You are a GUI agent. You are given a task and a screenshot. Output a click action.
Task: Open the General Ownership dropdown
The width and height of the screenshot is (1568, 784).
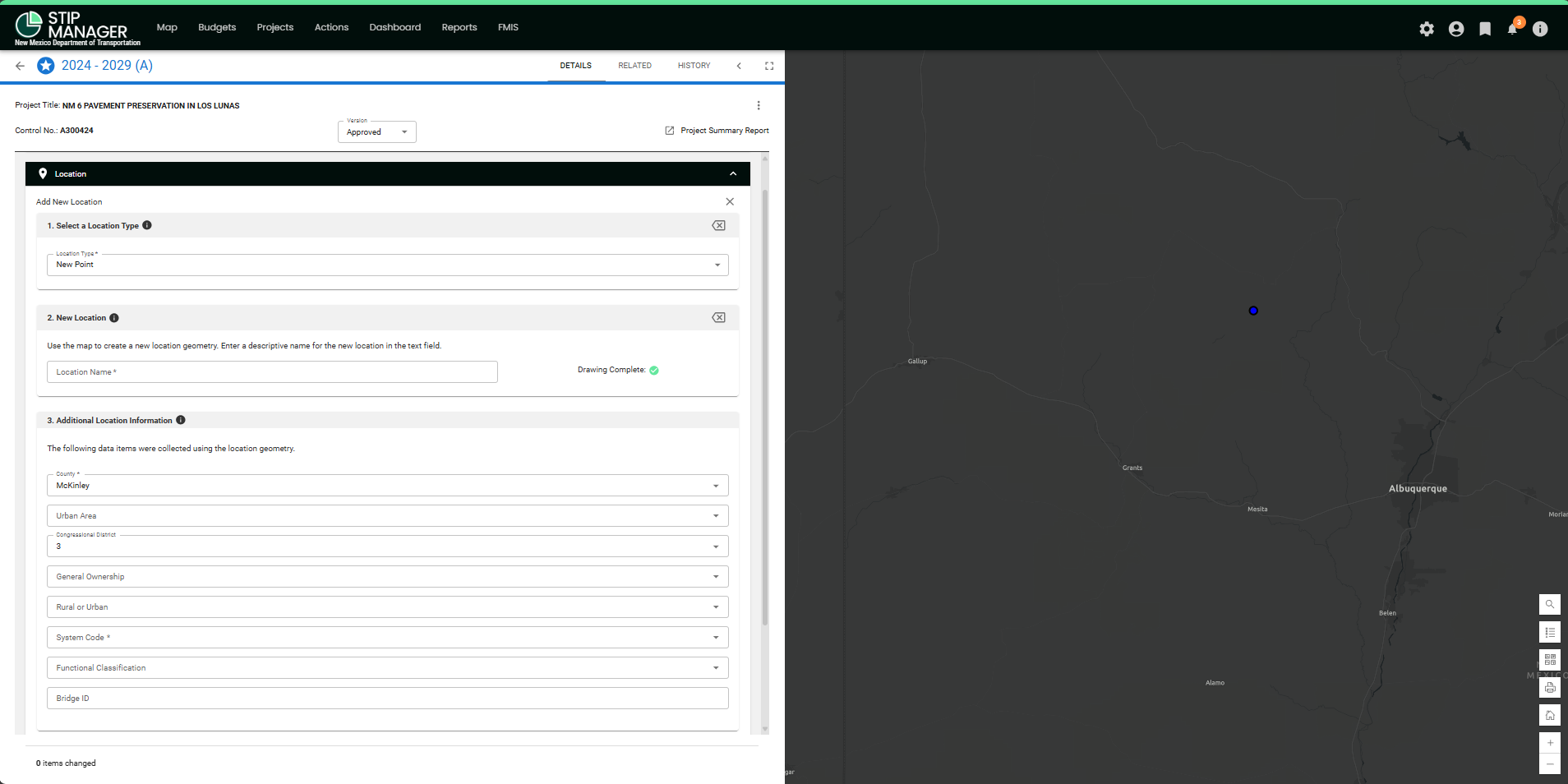(388, 576)
